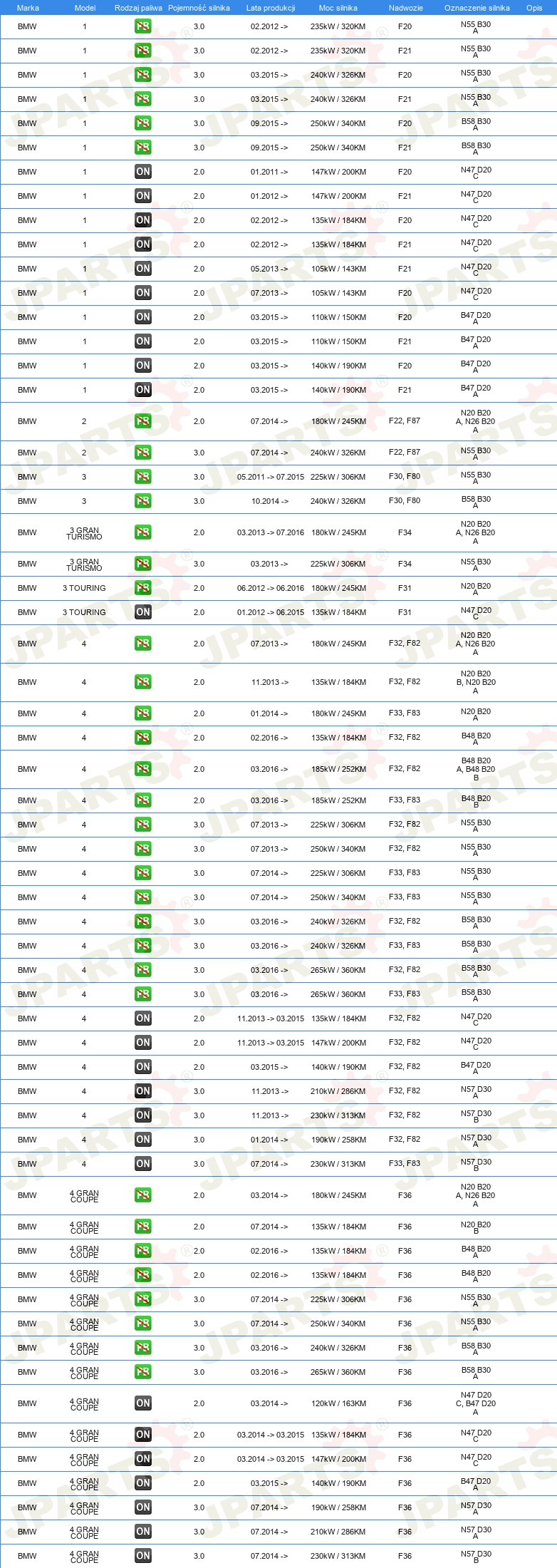
Task: Select the ON icon in the 05.2013 105kW F21 row
Action: point(143,269)
